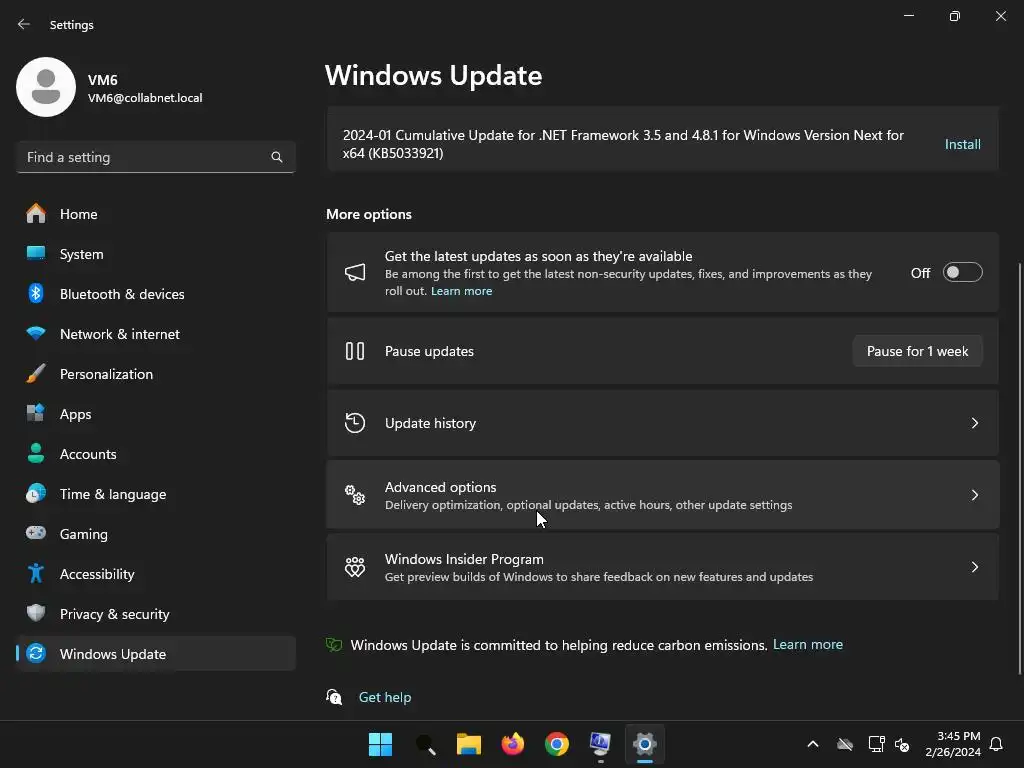
Task: Click the Accounts person icon
Action: coord(36,453)
